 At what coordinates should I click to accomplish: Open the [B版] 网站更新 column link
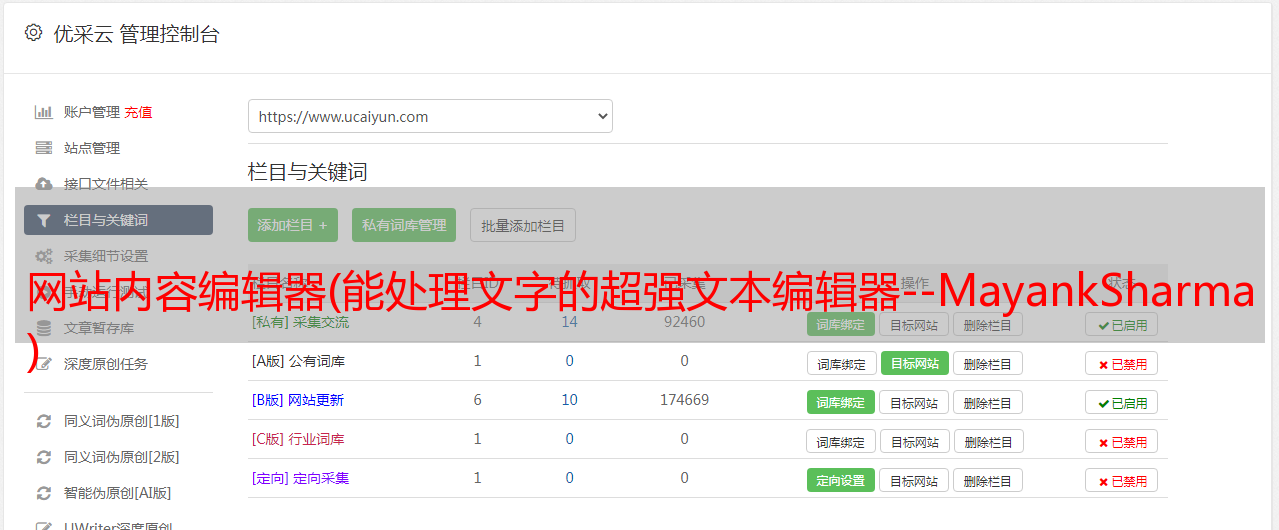(x=297, y=400)
